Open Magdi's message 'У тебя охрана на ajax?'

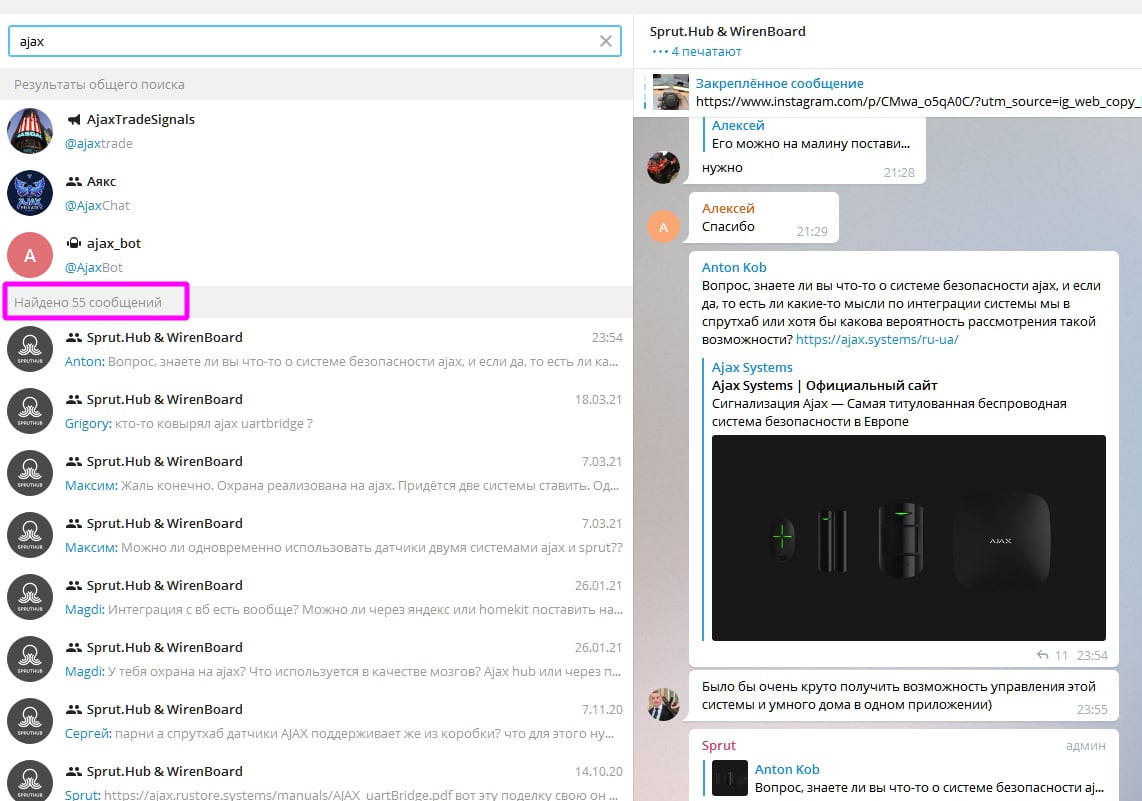(x=316, y=659)
